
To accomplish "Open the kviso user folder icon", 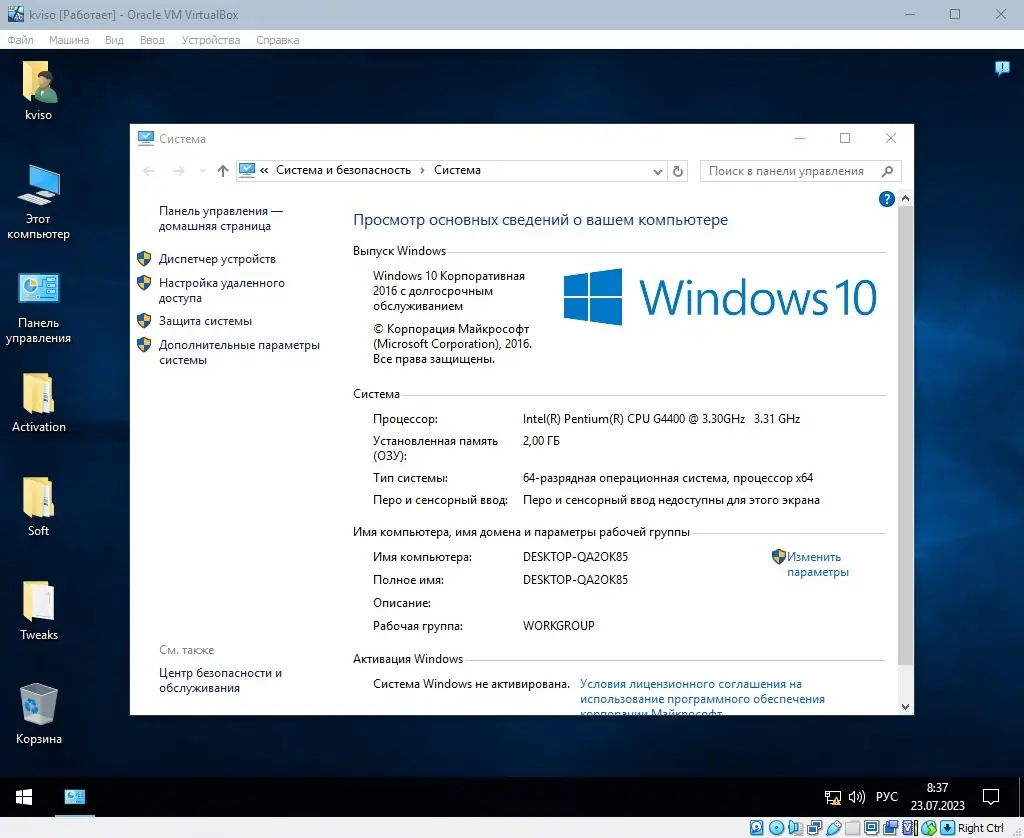I will (39, 91).
